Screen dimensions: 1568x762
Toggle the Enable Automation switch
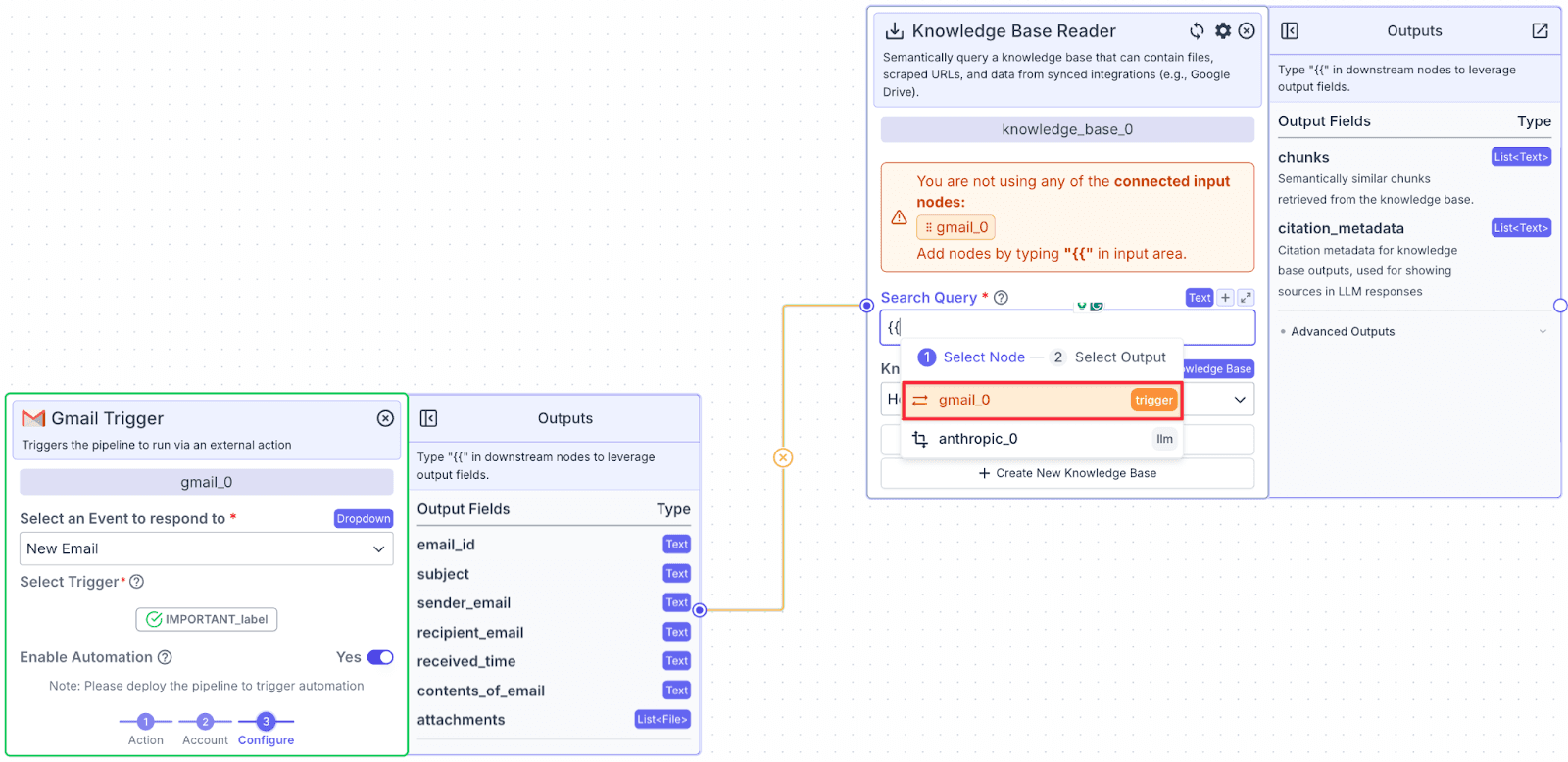click(380, 657)
